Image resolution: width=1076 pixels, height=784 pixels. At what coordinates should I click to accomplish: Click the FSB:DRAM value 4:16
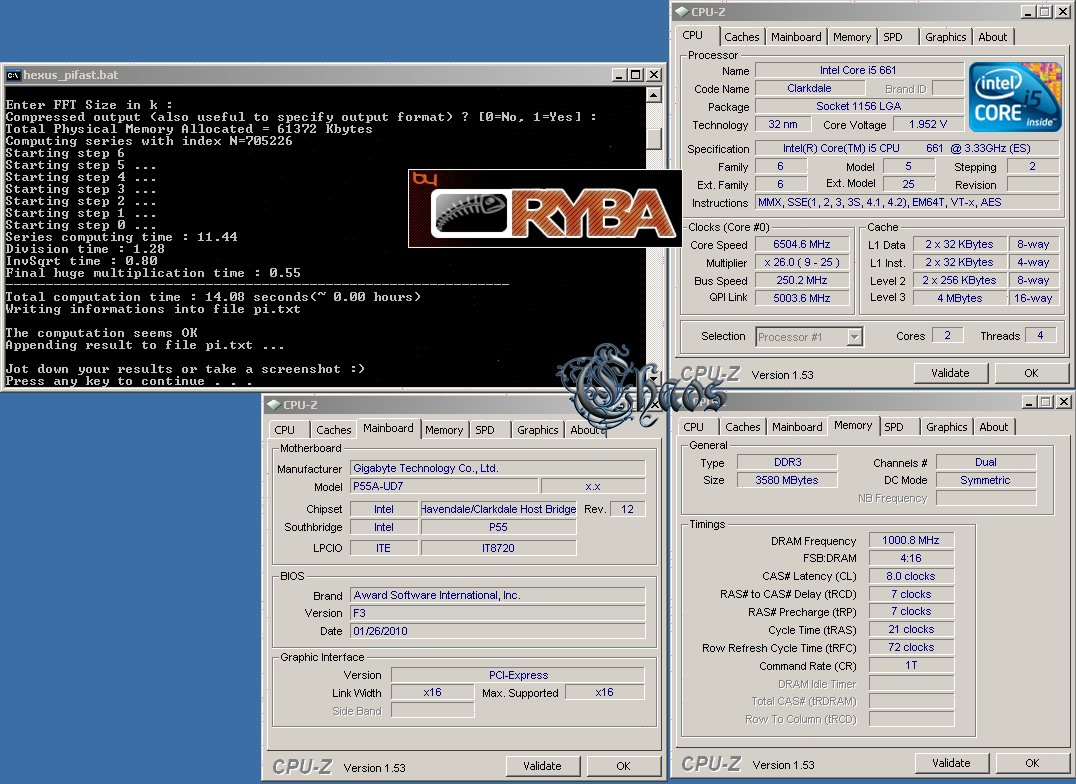pos(911,558)
